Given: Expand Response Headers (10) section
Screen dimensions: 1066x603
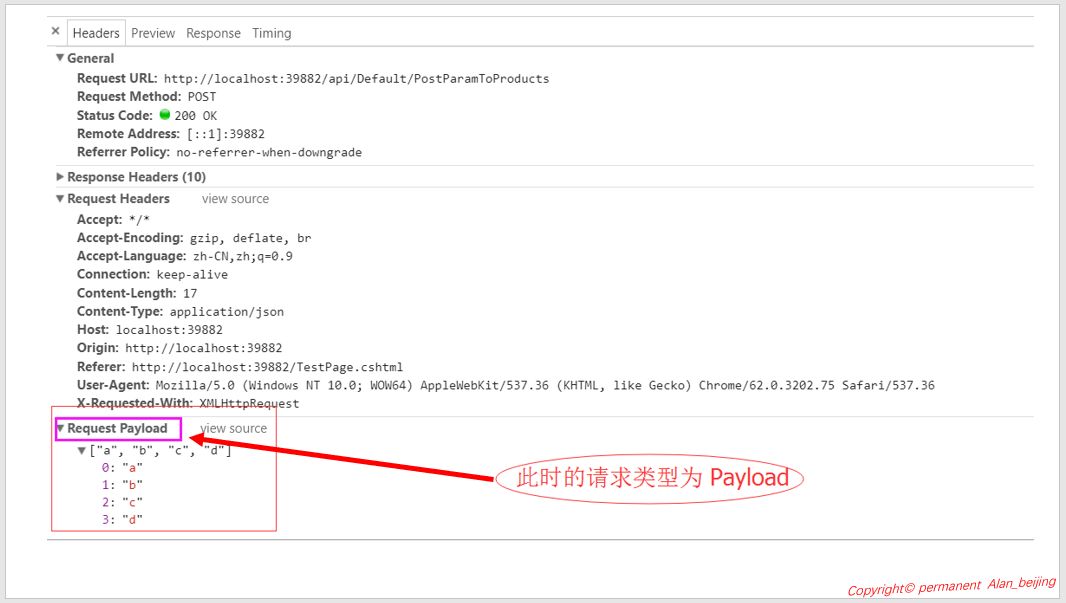Looking at the screenshot, I should tap(60, 177).
